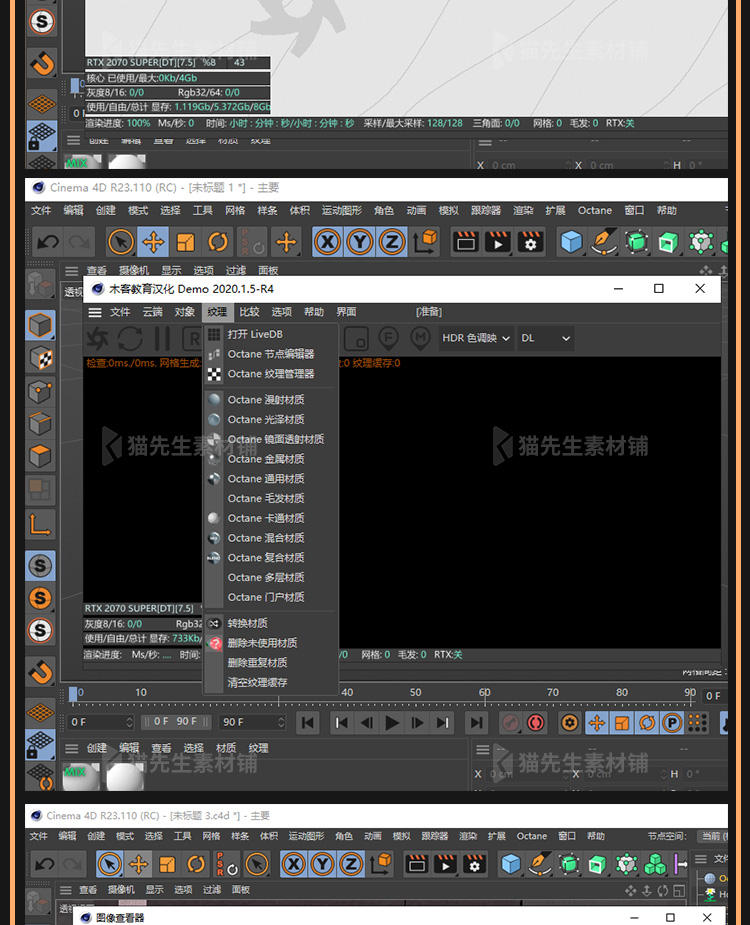Toggle Position keying in timeline bar
This screenshot has width=750, height=925.
tap(597, 723)
